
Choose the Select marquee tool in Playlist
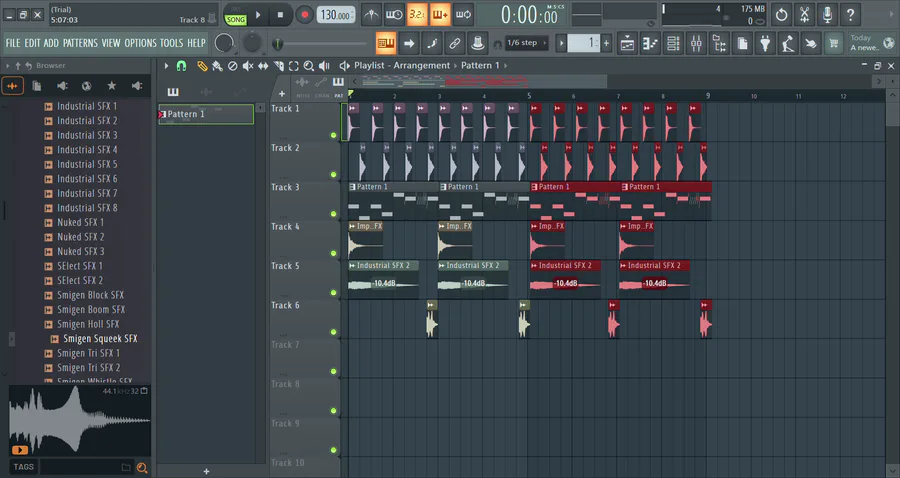[x=293, y=66]
